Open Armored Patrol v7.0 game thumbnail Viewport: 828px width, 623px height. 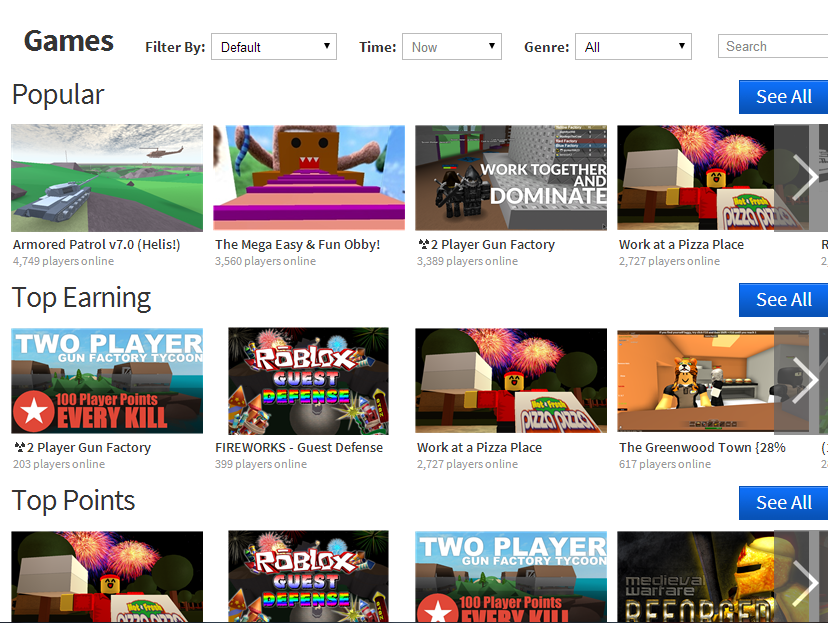click(107, 178)
